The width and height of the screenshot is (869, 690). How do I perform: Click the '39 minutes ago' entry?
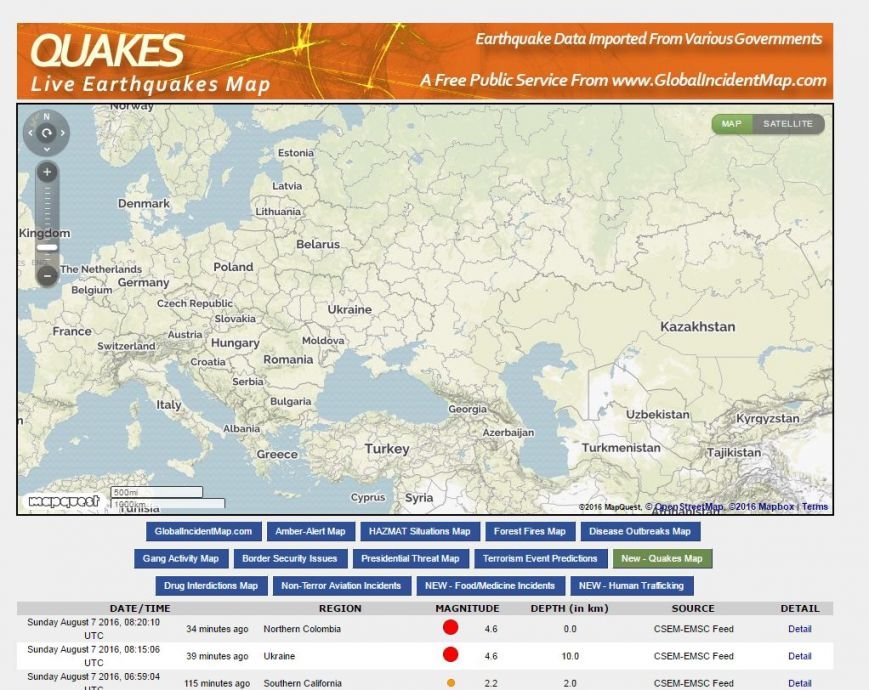point(217,656)
